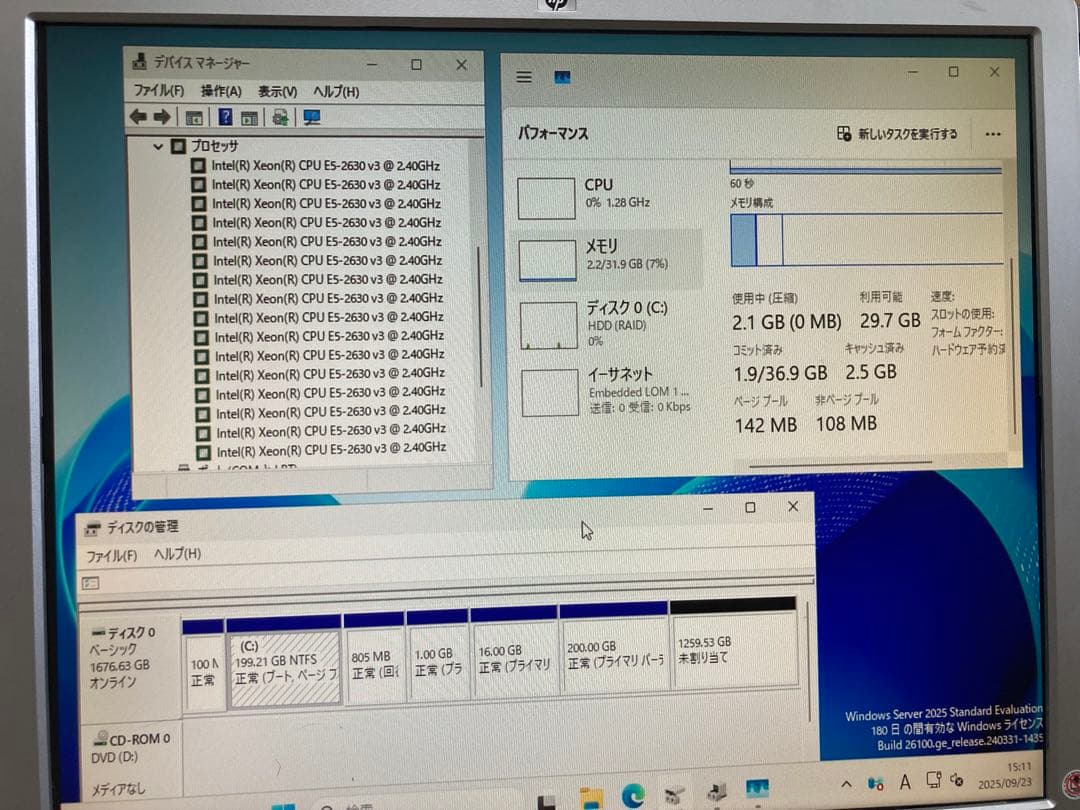This screenshot has height=810, width=1080.
Task: Click the Task Manager right-side vertical scrollbar
Action: point(1012,346)
